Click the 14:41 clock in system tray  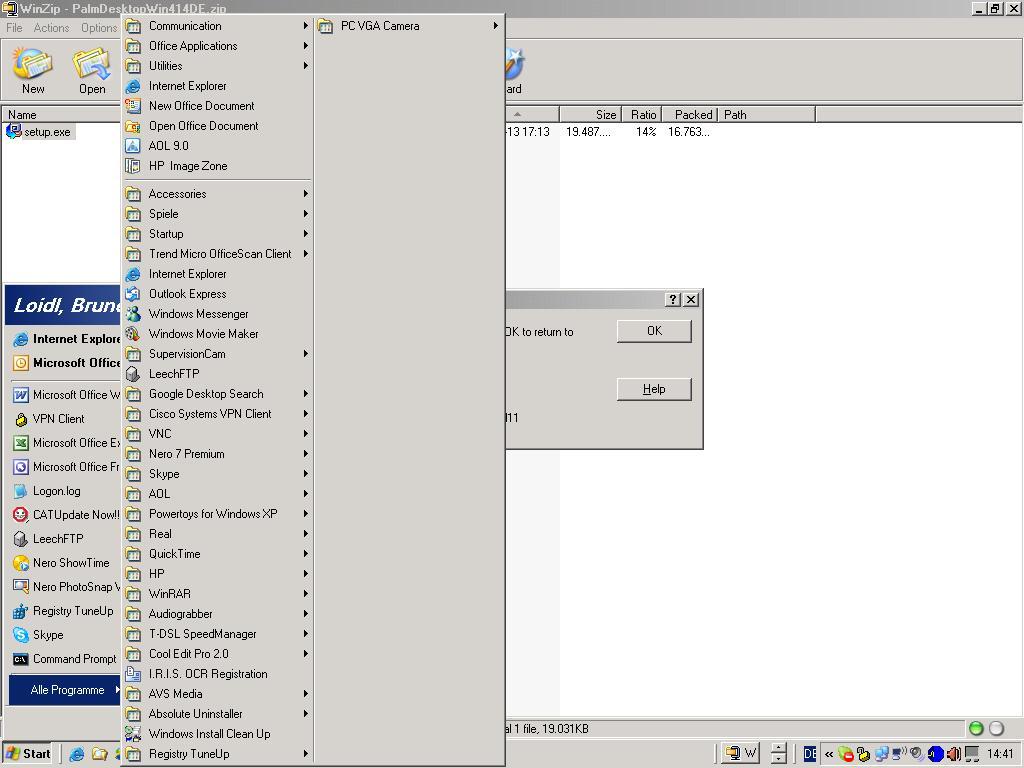[x=1000, y=754]
